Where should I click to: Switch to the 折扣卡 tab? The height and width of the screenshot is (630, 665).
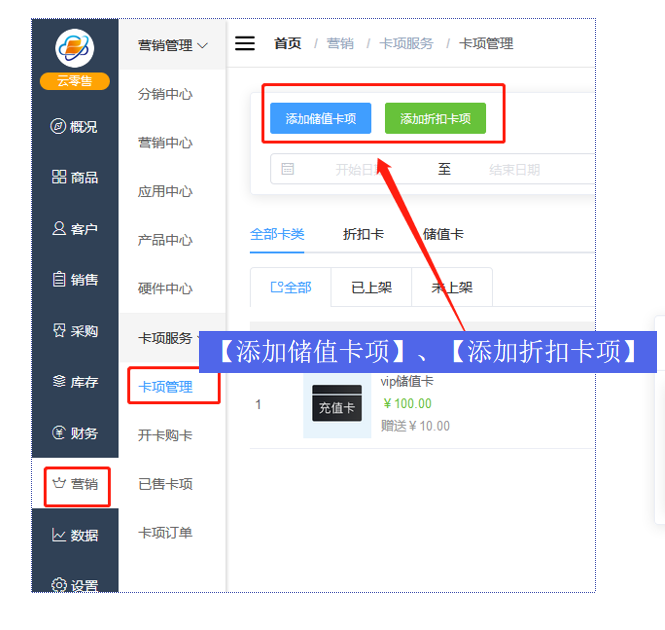(x=363, y=234)
